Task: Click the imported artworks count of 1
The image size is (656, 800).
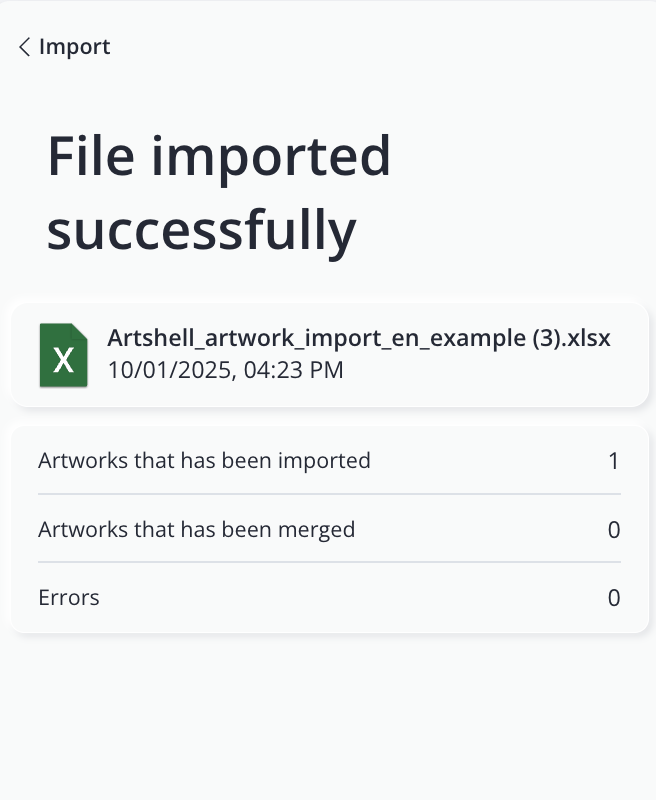Action: click(x=614, y=461)
